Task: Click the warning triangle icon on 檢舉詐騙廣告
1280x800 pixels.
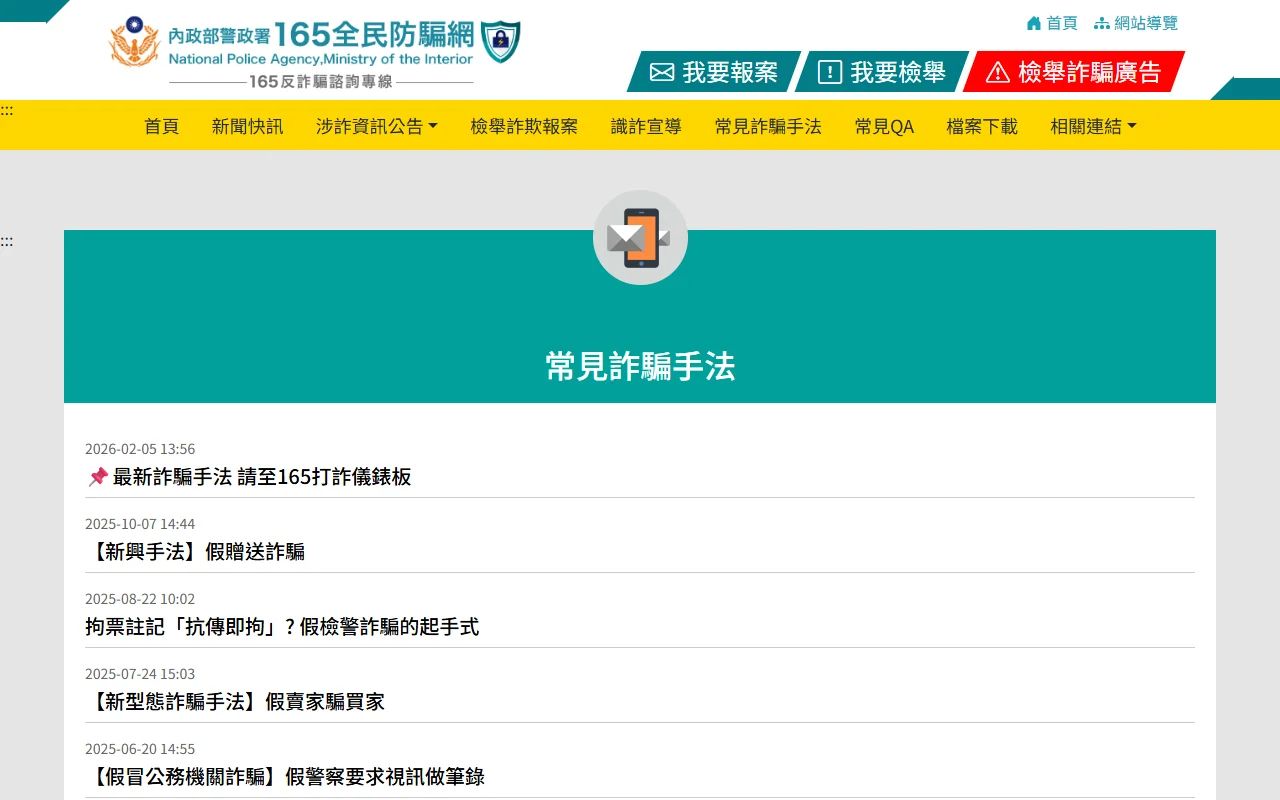Action: [x=998, y=72]
